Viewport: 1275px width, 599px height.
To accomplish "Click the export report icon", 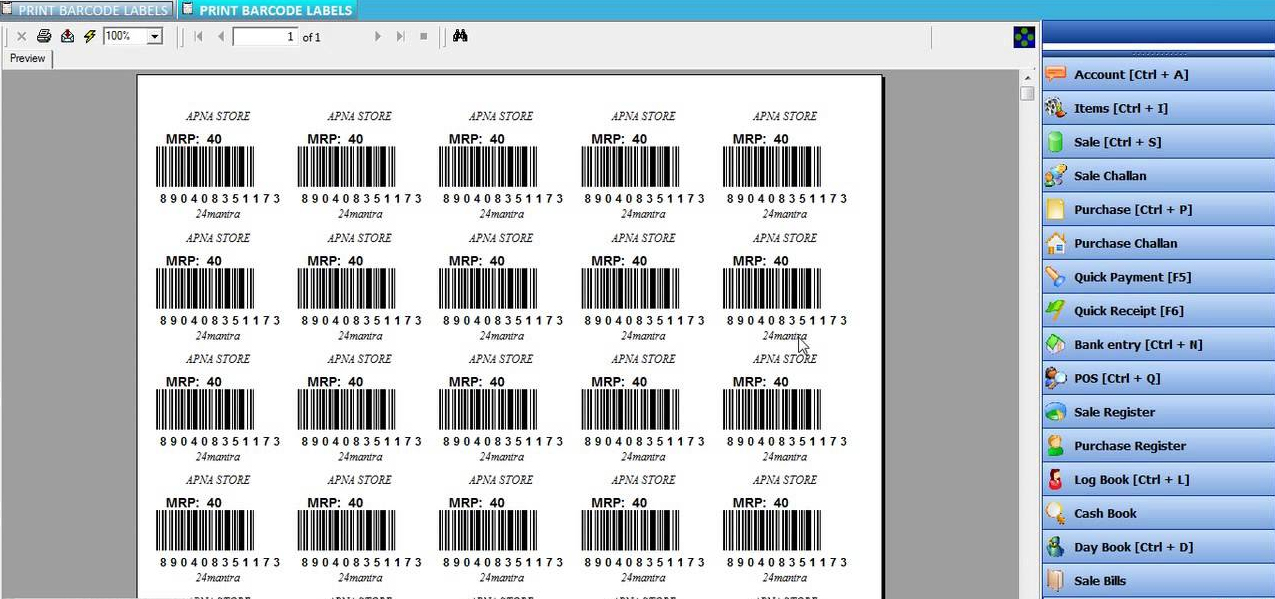I will coord(67,36).
